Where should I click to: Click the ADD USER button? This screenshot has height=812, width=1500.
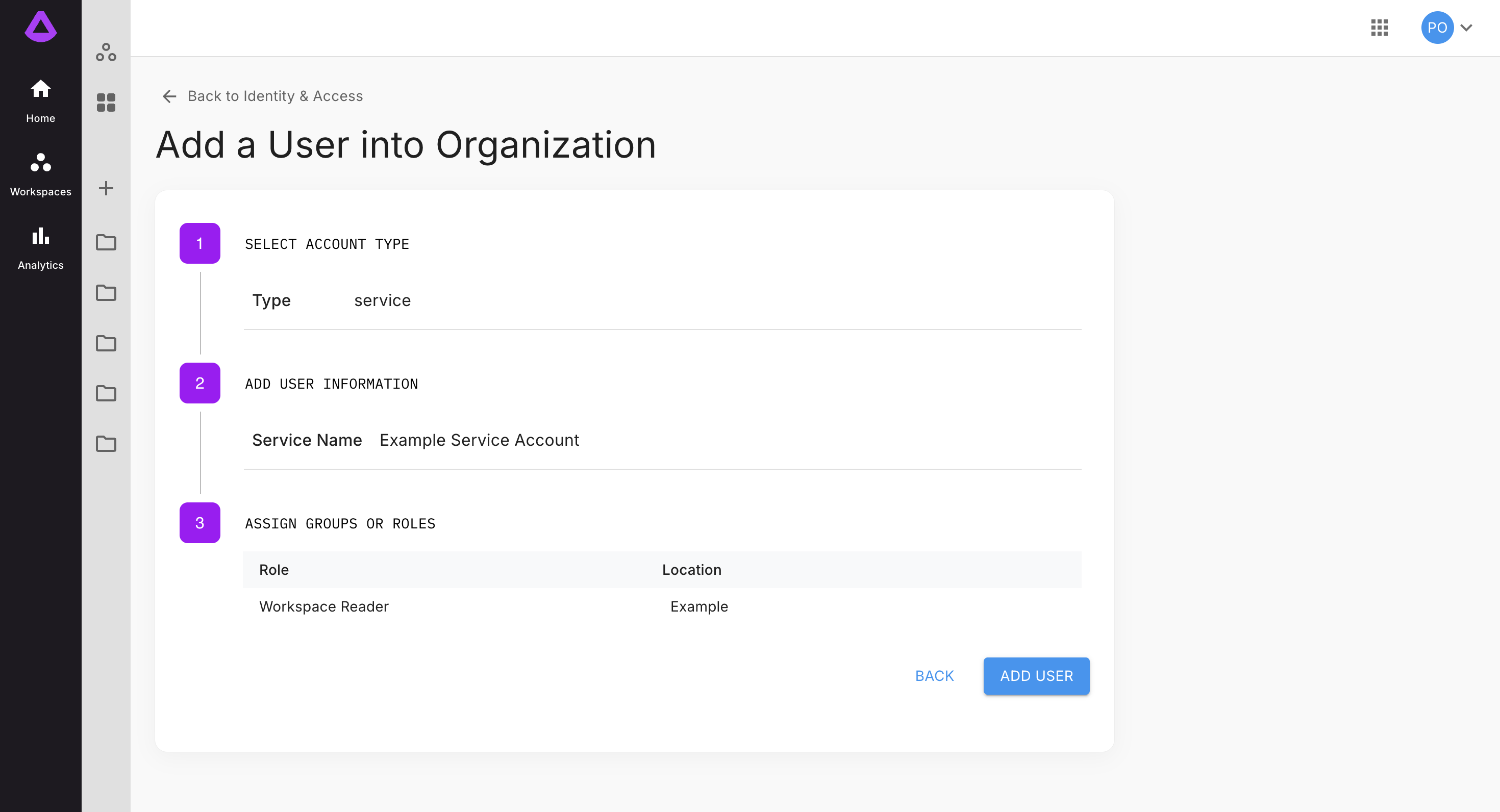point(1037,676)
